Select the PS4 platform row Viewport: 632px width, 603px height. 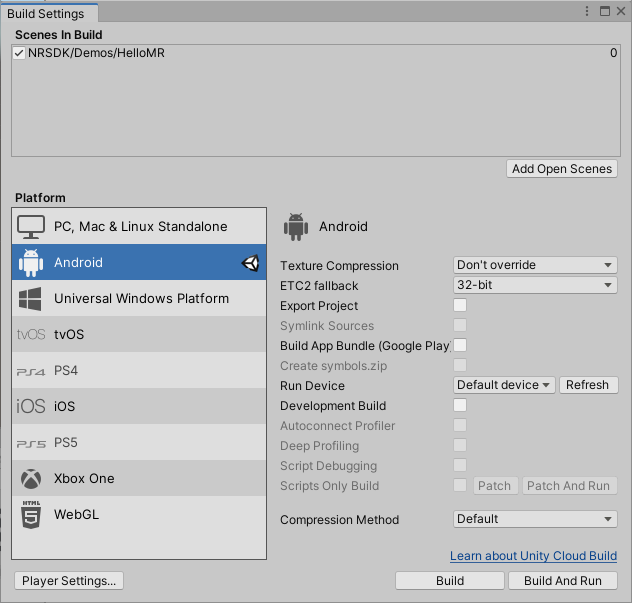coord(139,370)
